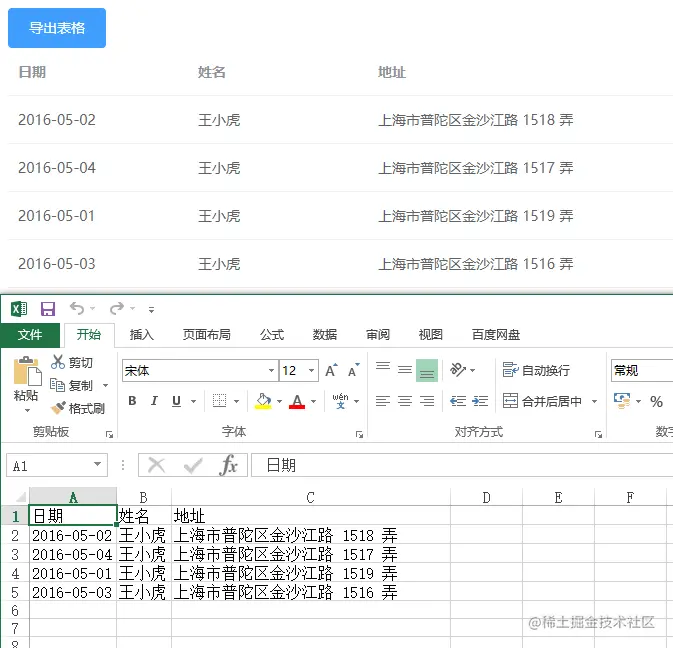This screenshot has height=648, width=673.
Task: Click the accounting number format icon
Action: (622, 401)
